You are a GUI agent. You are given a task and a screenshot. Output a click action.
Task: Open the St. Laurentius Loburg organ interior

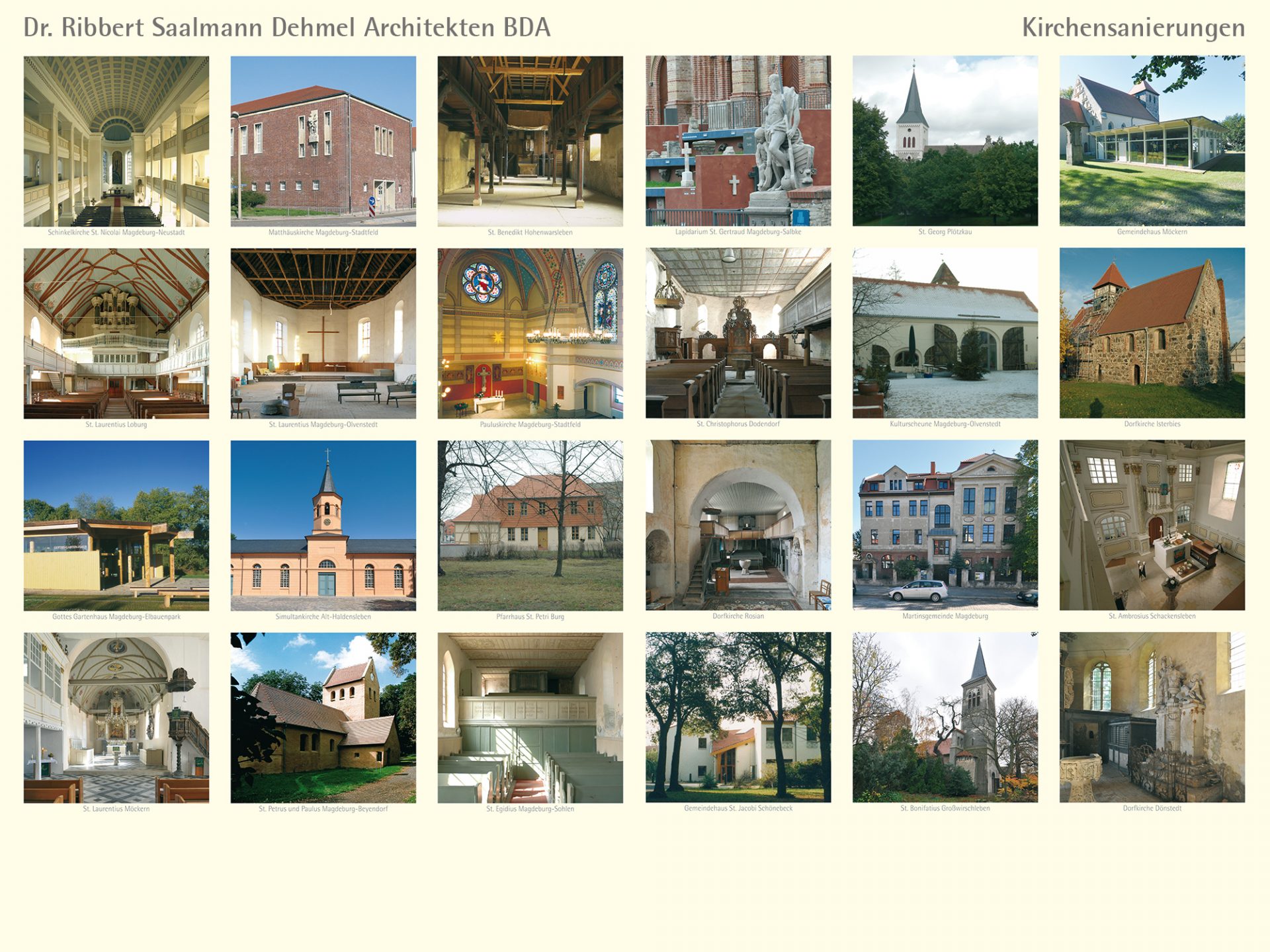(116, 333)
